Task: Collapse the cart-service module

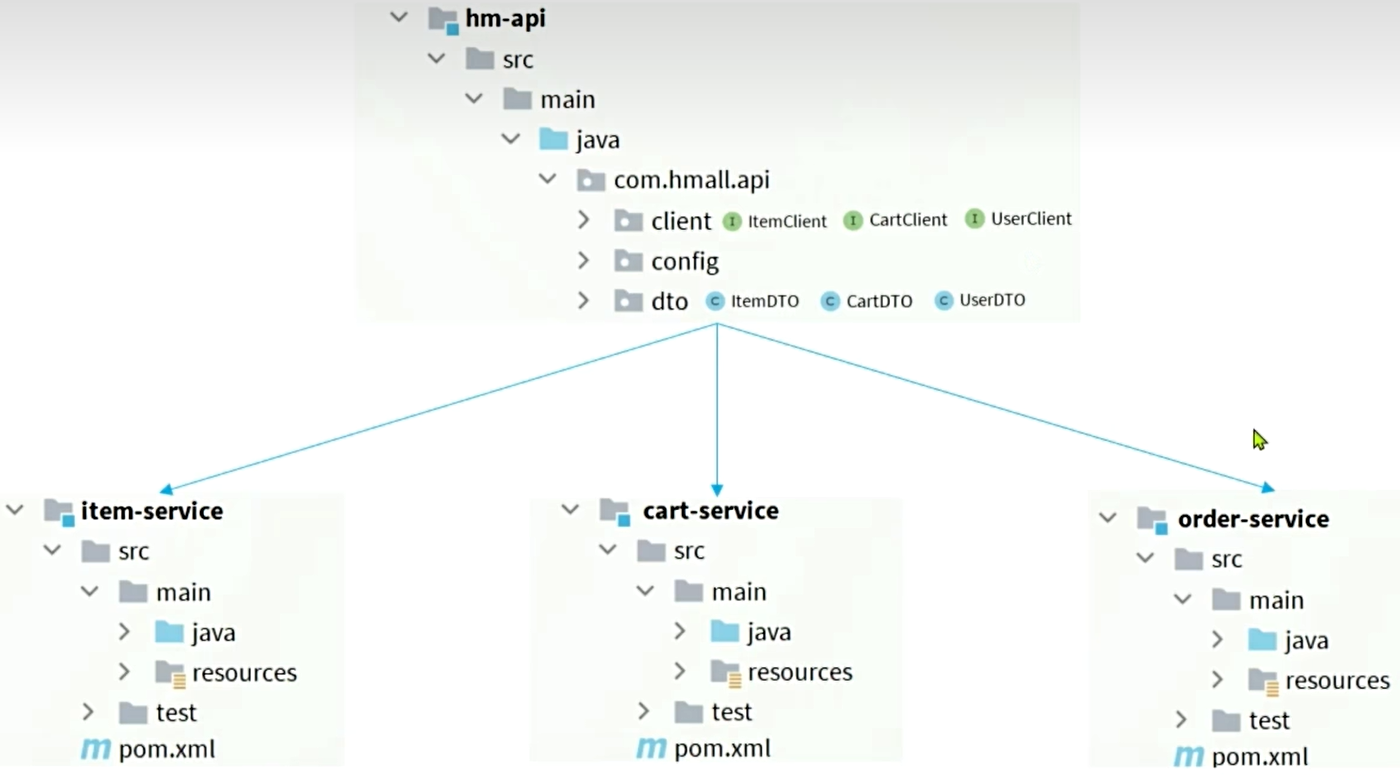Action: click(x=570, y=510)
